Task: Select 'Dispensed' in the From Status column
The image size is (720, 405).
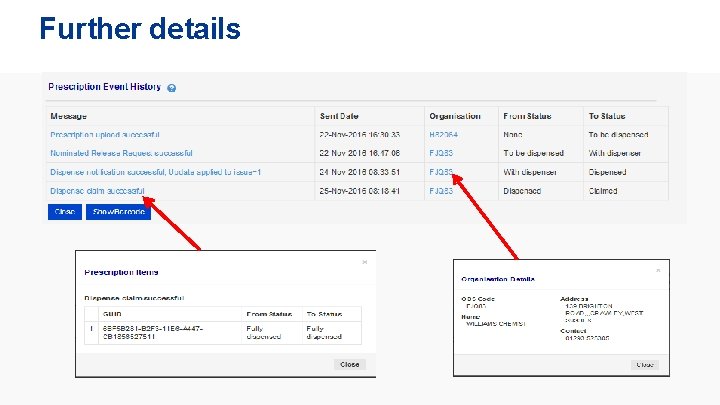Action: point(522,191)
